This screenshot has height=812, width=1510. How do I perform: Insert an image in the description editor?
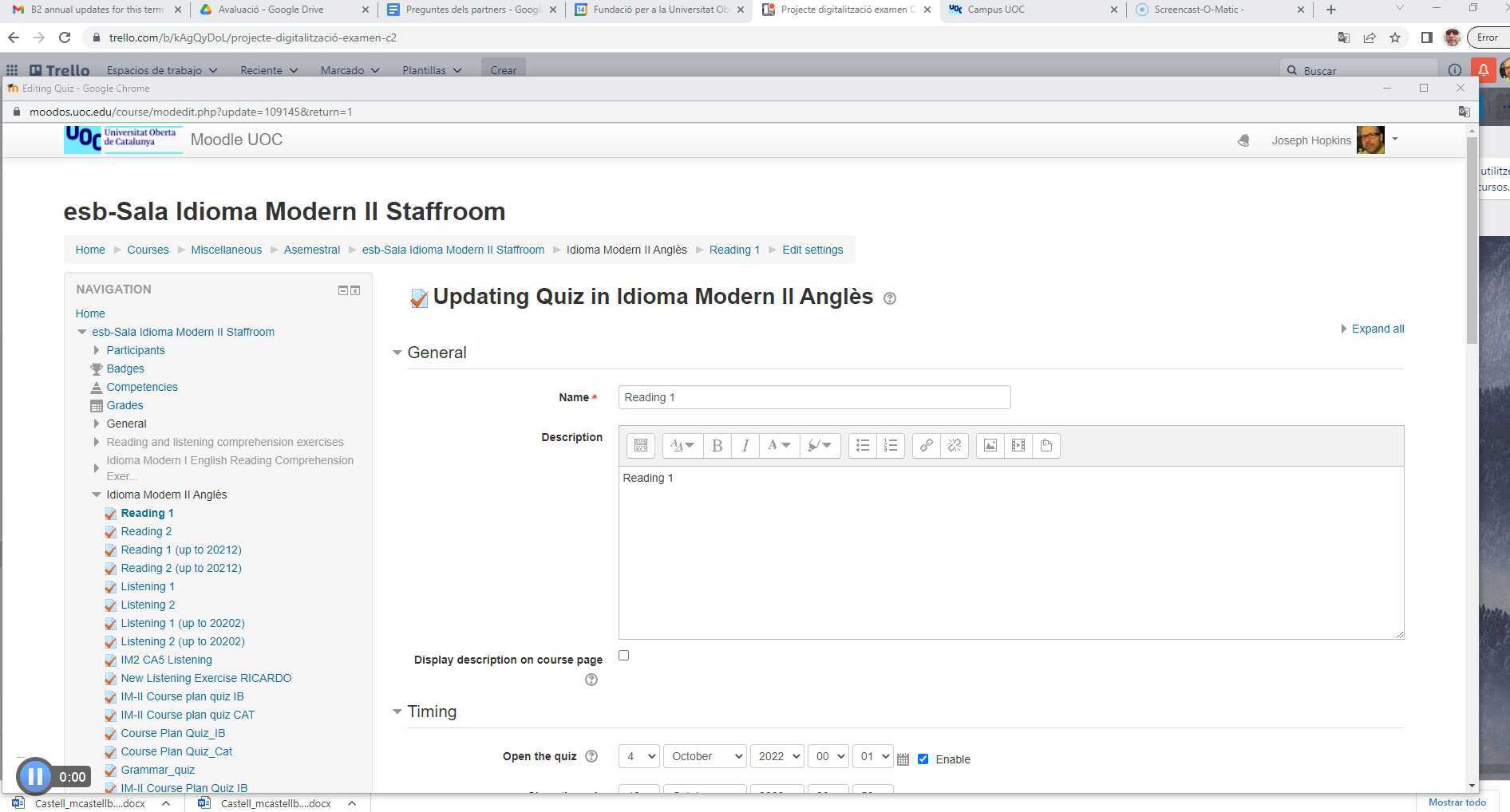[990, 446]
